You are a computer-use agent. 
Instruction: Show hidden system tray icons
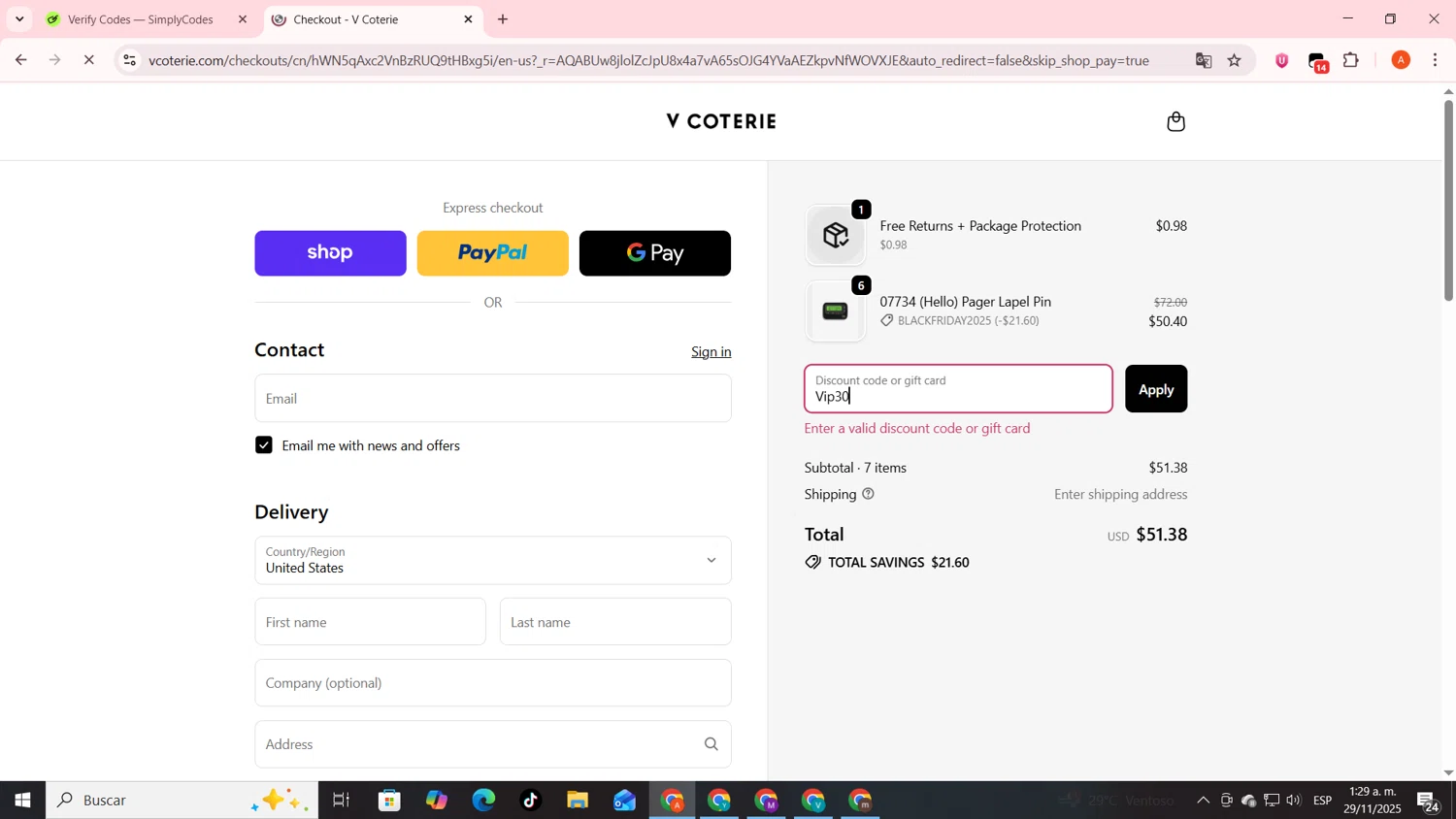[x=1203, y=801]
